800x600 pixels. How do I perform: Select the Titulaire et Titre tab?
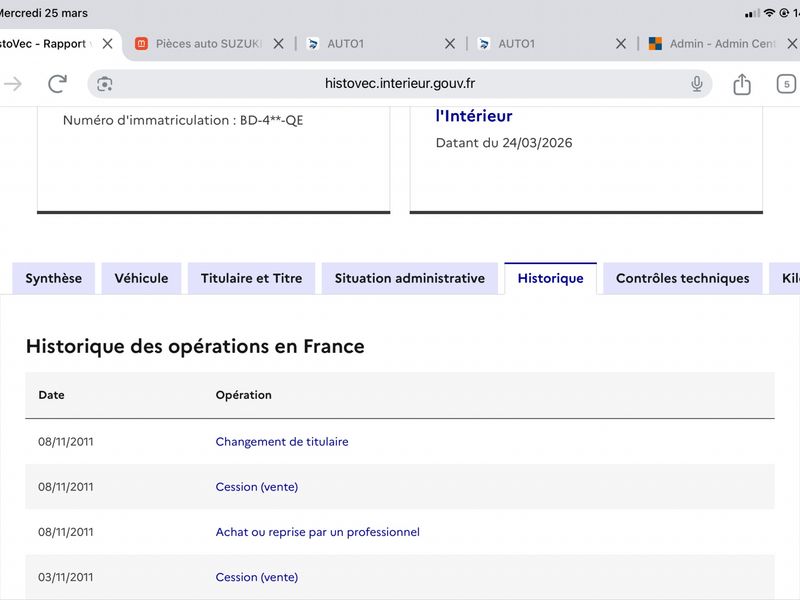(252, 278)
